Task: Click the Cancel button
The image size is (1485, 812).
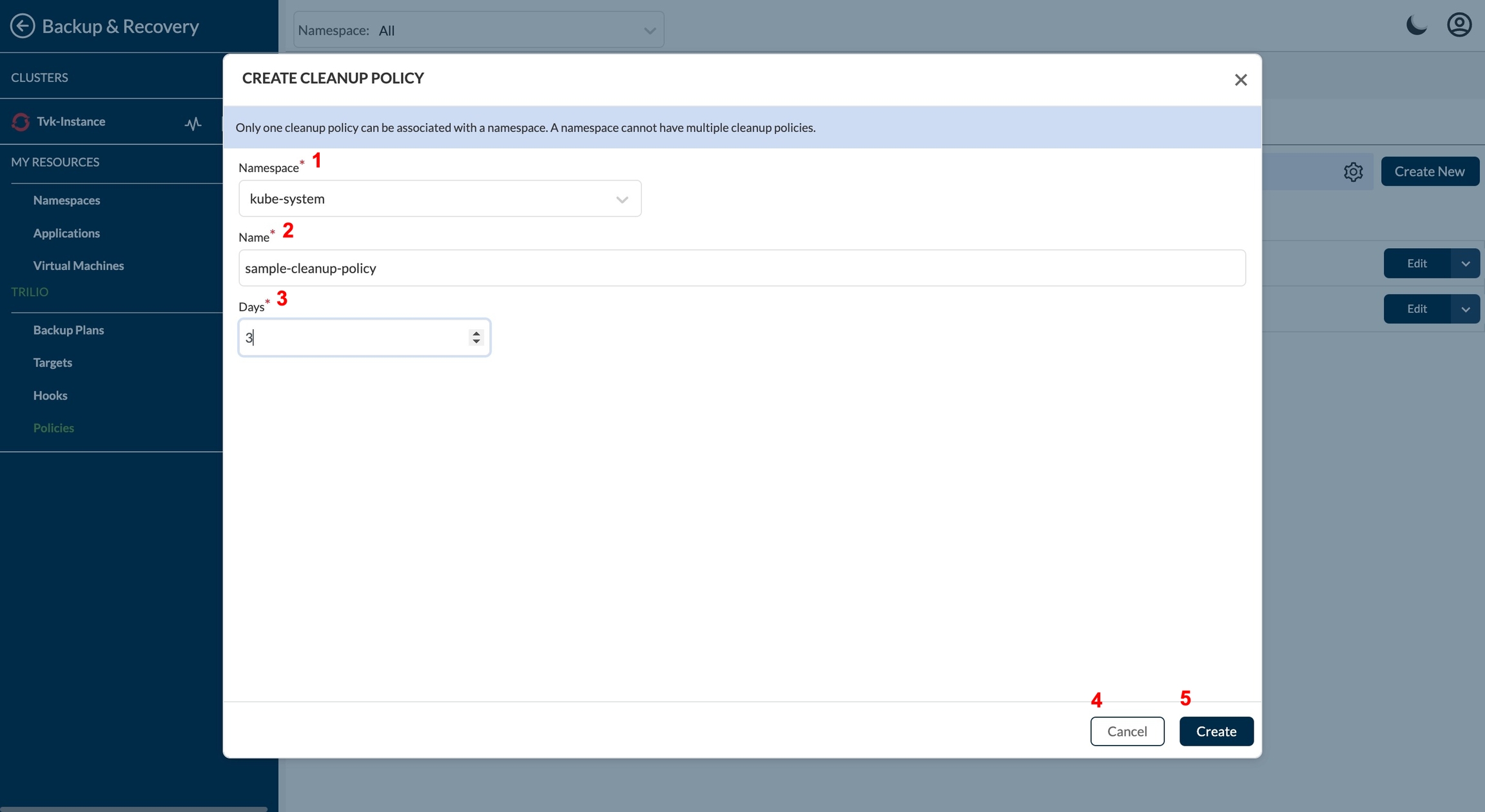Action: [1127, 731]
